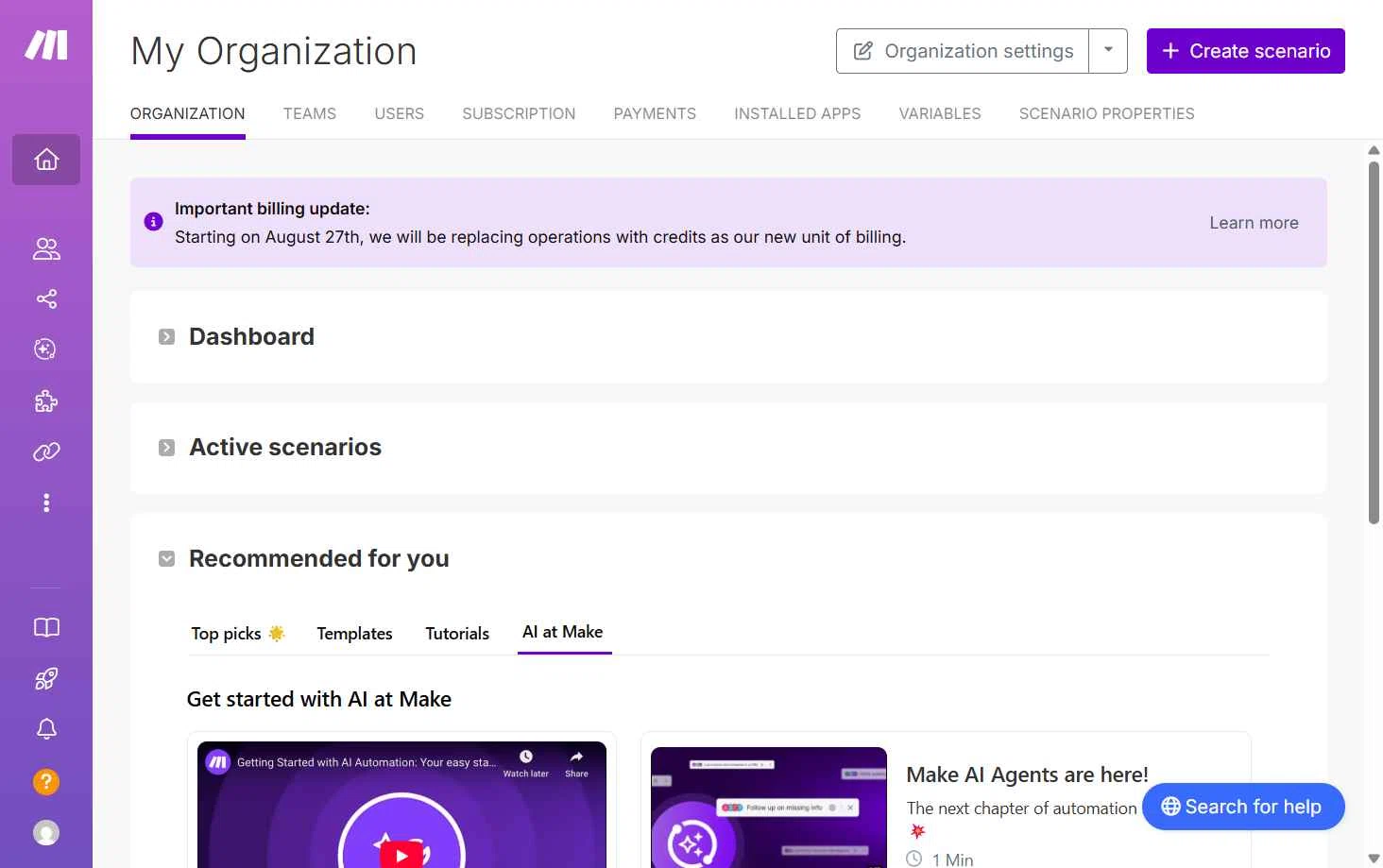Image resolution: width=1383 pixels, height=868 pixels.
Task: Select the Tutorials tab
Action: pos(457,633)
